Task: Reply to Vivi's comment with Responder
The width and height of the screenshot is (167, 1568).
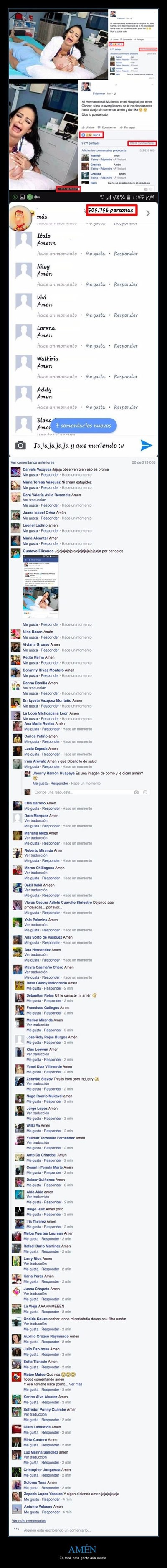Action: click(126, 315)
